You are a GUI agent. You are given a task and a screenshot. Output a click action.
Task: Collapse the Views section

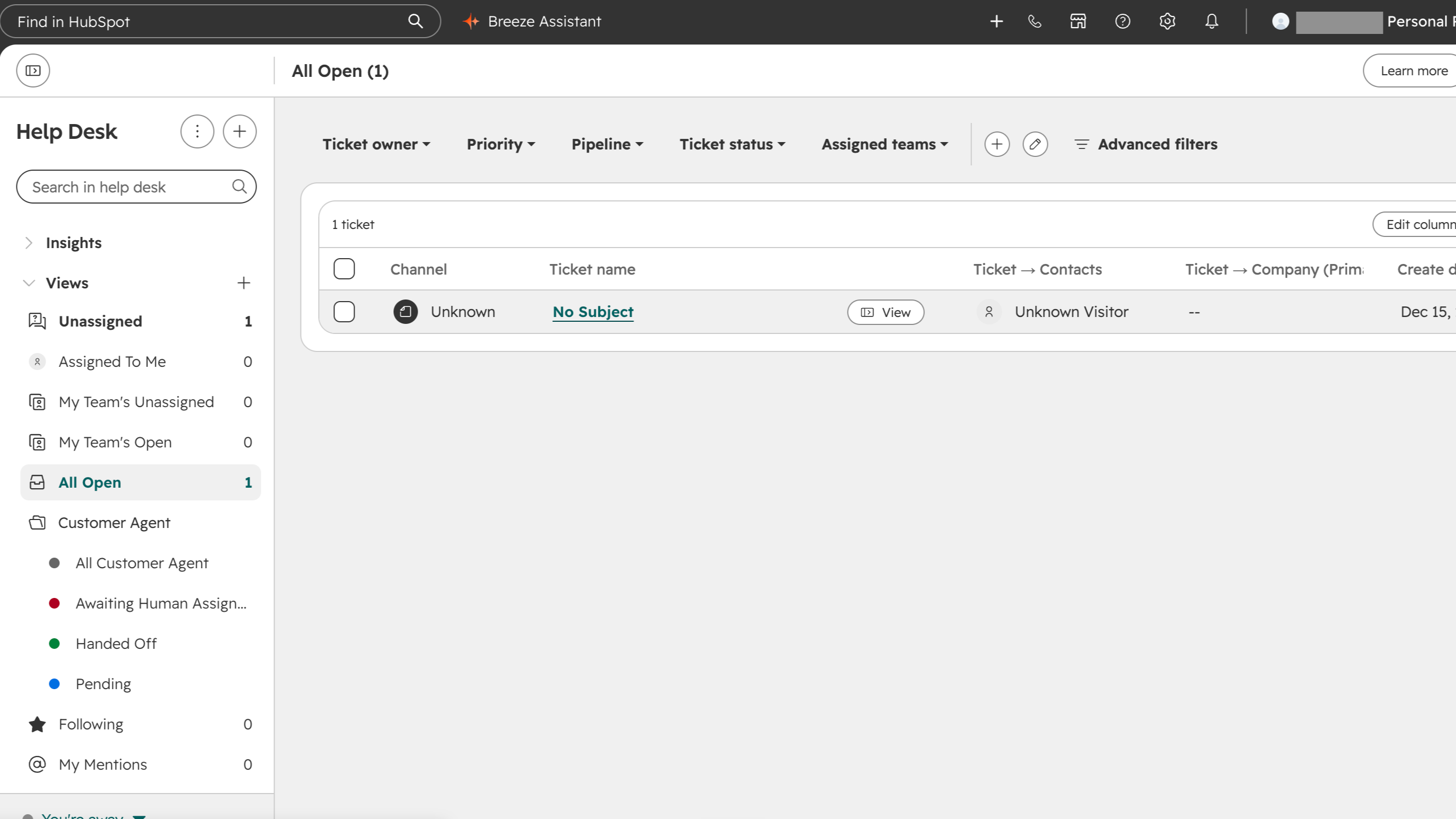coord(56,283)
